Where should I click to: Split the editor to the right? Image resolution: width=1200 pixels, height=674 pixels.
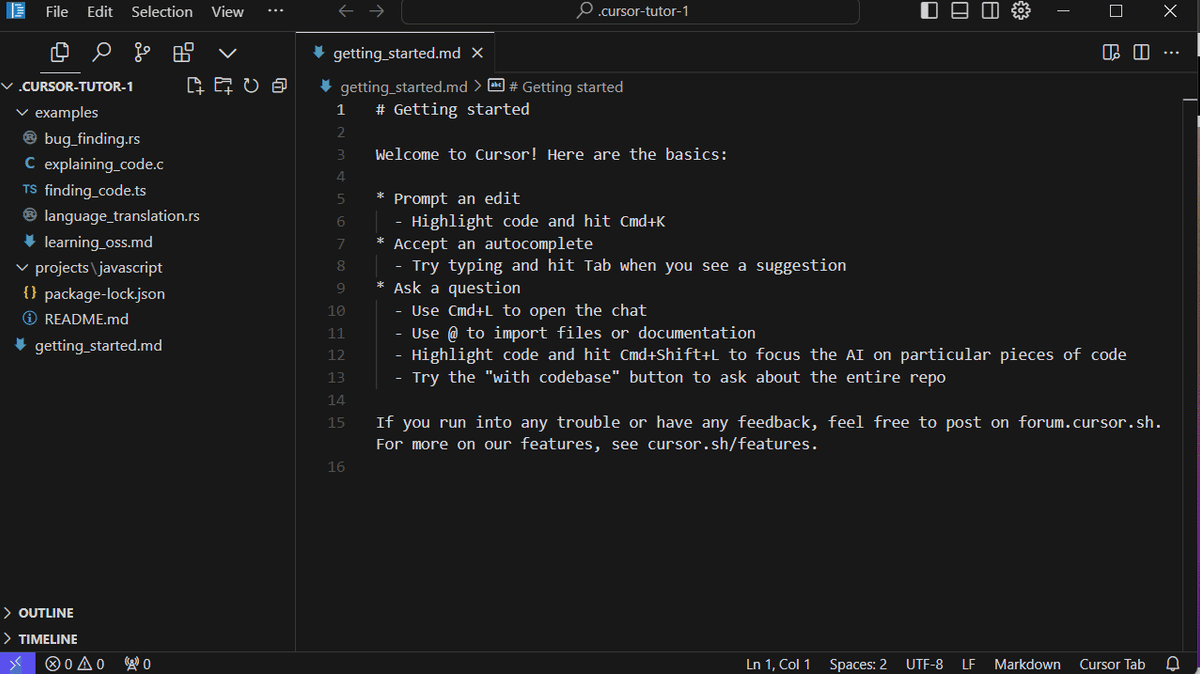(x=1141, y=53)
